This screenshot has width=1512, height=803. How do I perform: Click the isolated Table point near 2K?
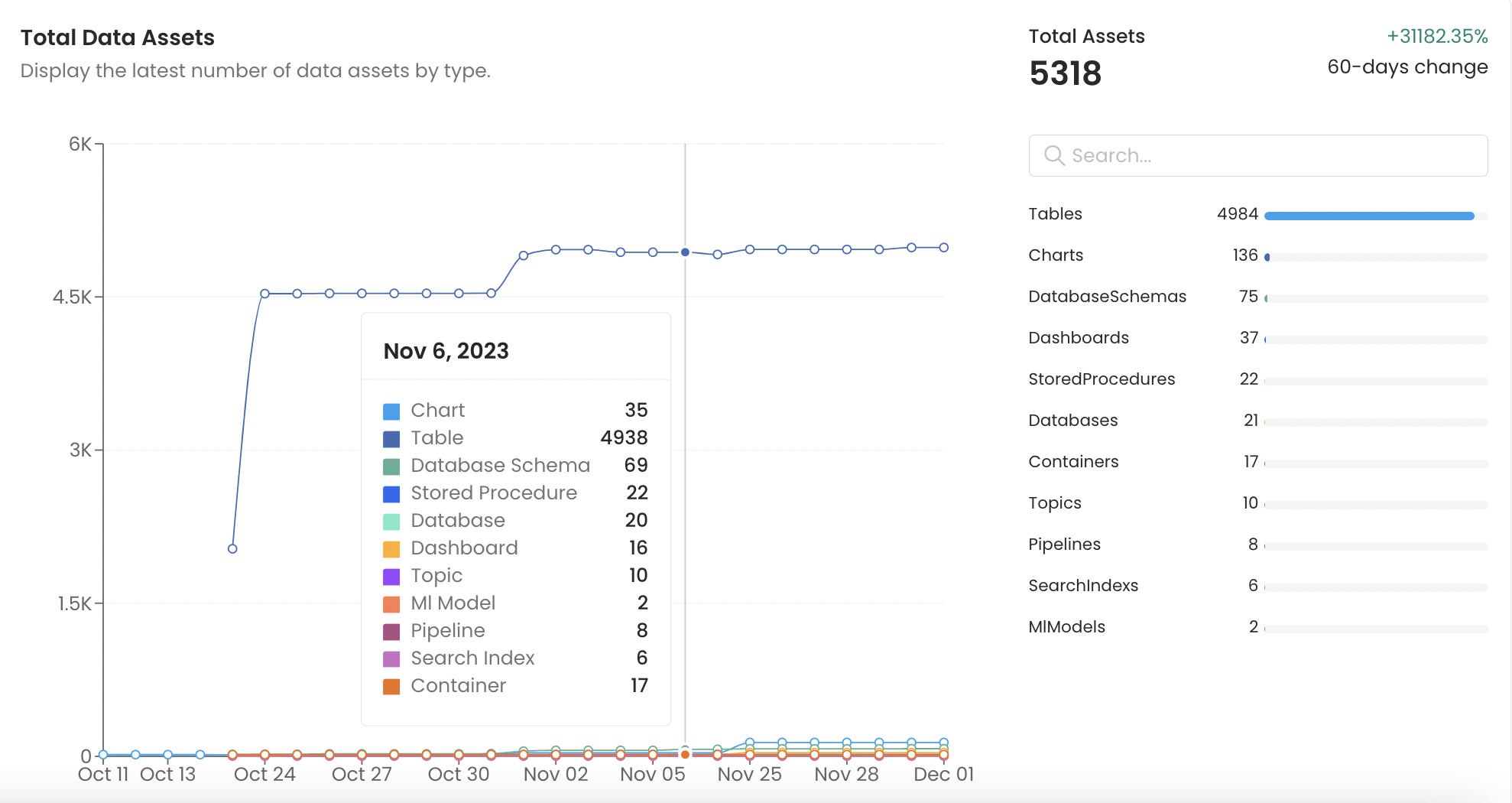click(232, 548)
